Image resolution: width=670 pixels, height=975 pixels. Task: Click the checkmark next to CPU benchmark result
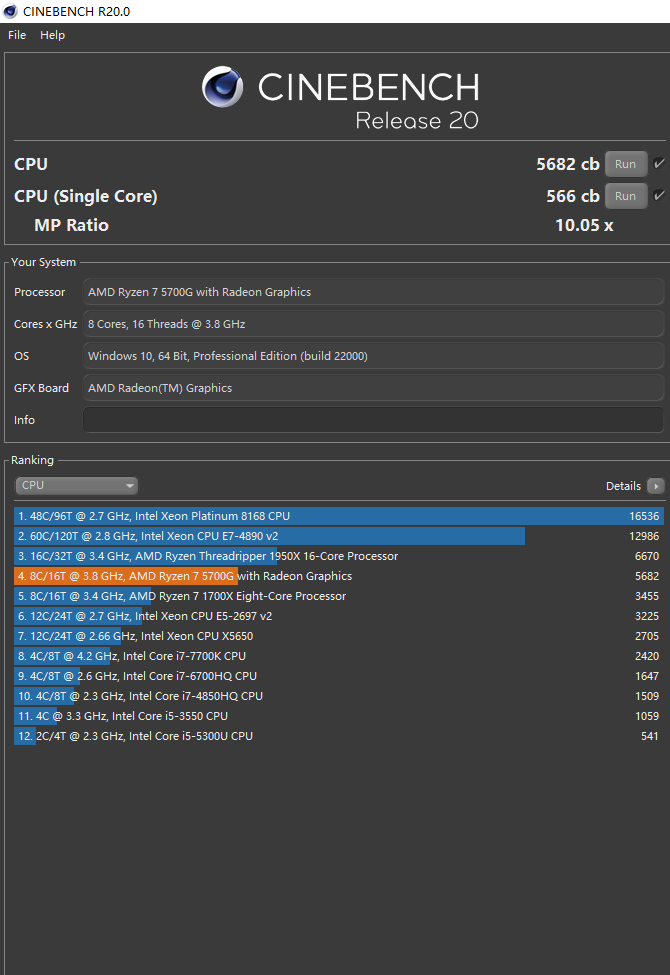click(x=658, y=163)
